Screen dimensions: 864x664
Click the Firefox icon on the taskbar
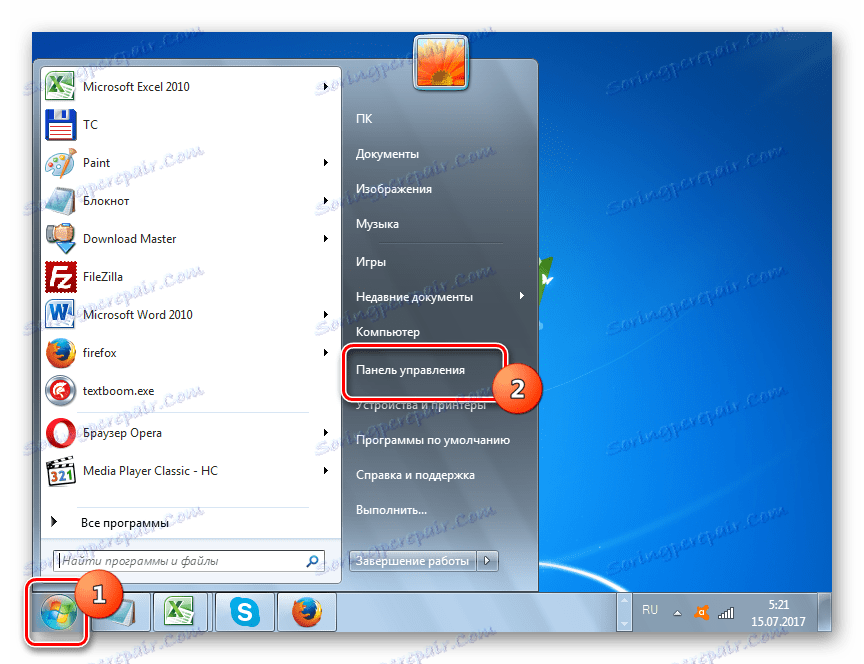306,612
